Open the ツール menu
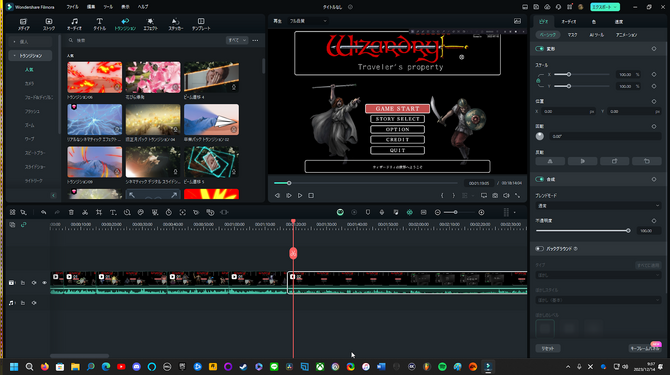Screen dimensions: 670x375 [108, 7]
